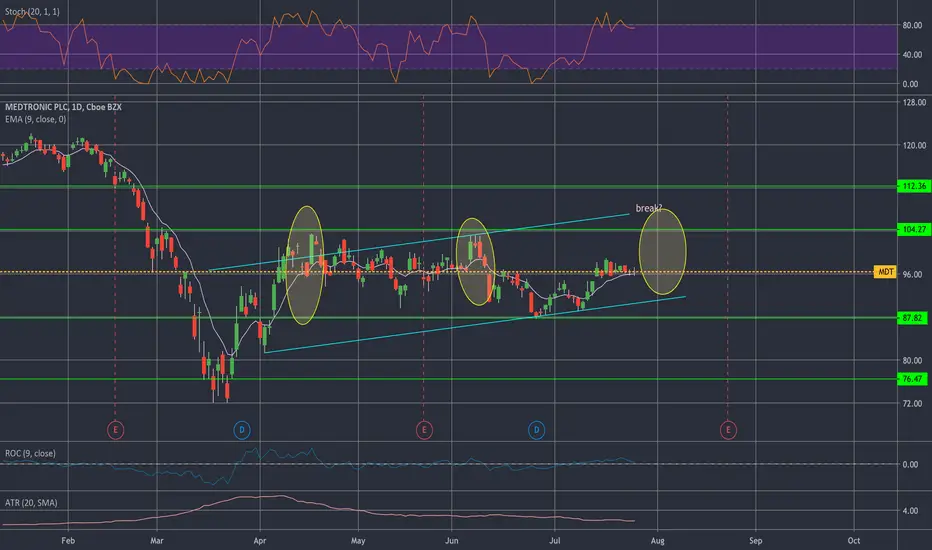The height and width of the screenshot is (550, 932).
Task: Click the Apr label on time axis
Action: click(x=260, y=540)
